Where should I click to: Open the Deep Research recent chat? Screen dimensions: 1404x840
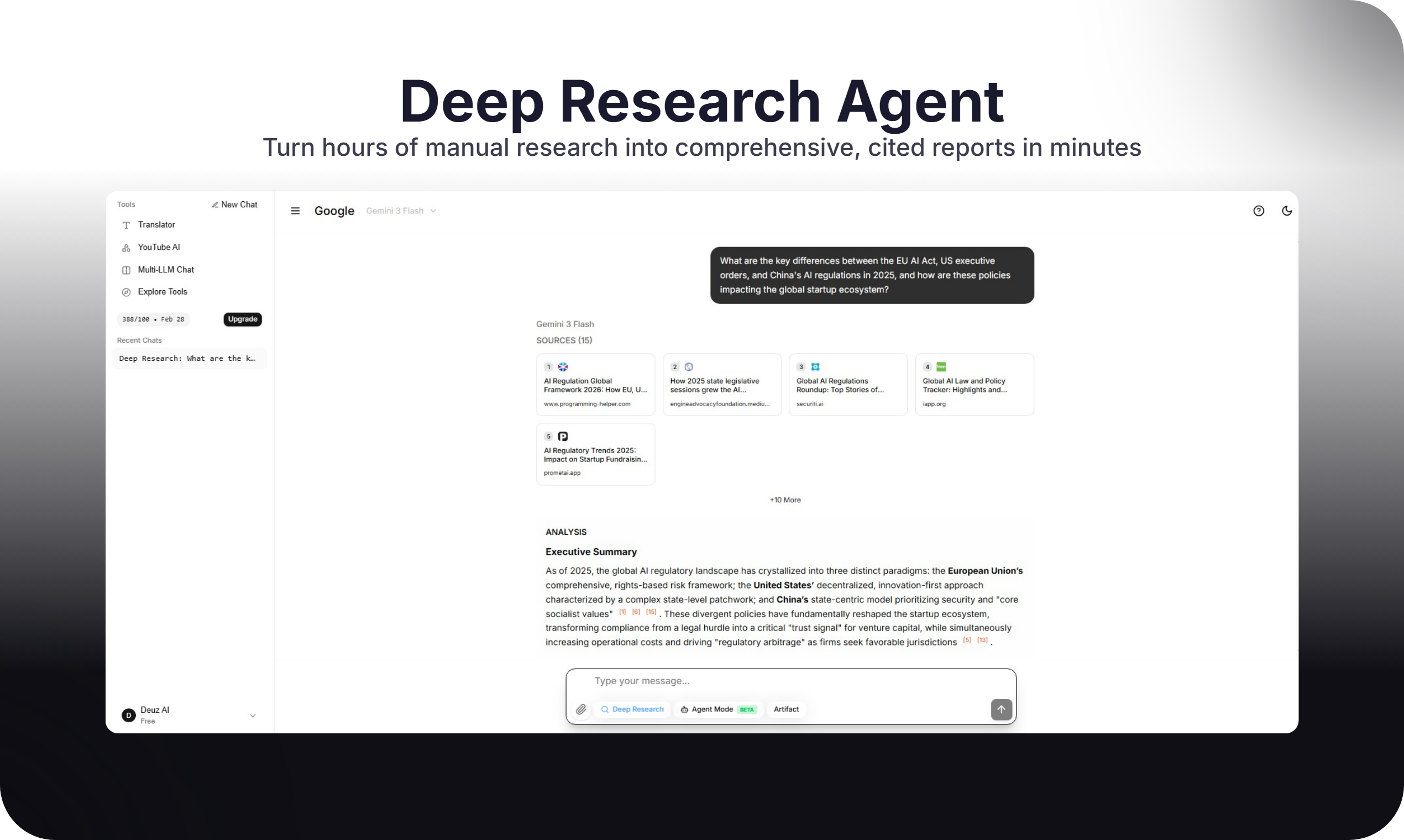point(188,358)
